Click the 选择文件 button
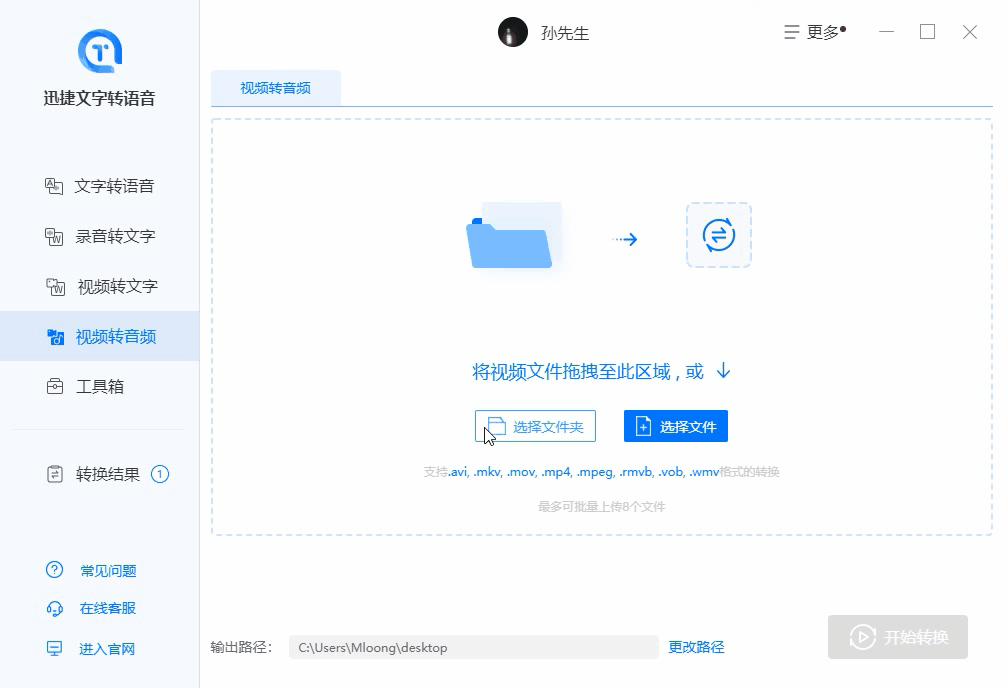This screenshot has width=1008, height=688. (x=676, y=426)
